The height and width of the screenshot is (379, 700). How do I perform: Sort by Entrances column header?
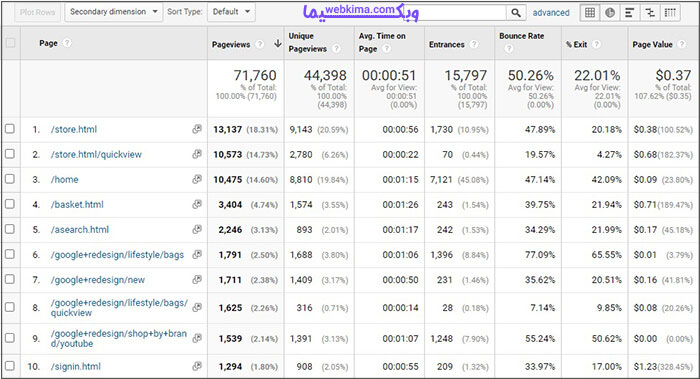(x=446, y=45)
